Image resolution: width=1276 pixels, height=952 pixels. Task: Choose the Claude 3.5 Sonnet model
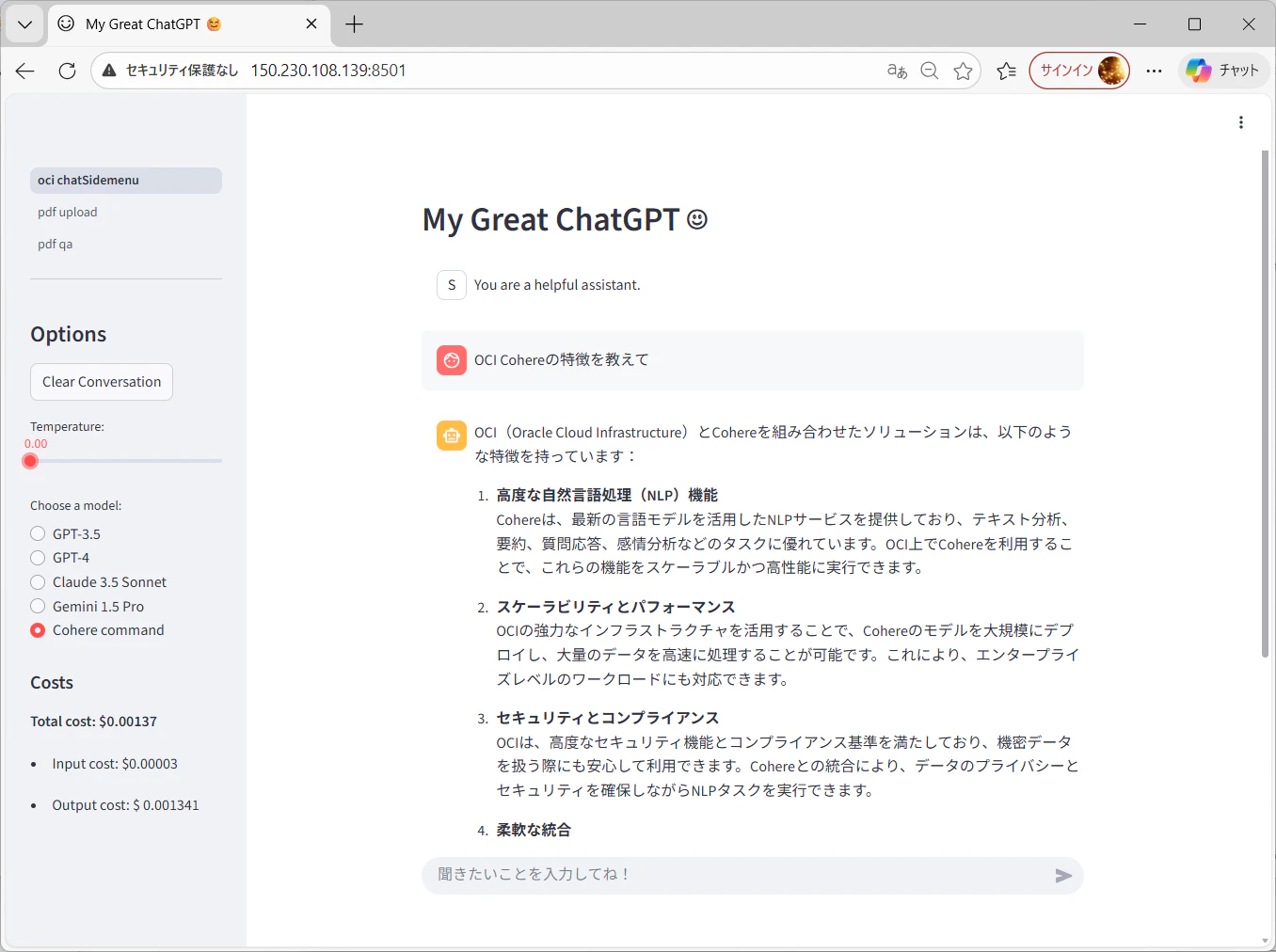pos(99,582)
